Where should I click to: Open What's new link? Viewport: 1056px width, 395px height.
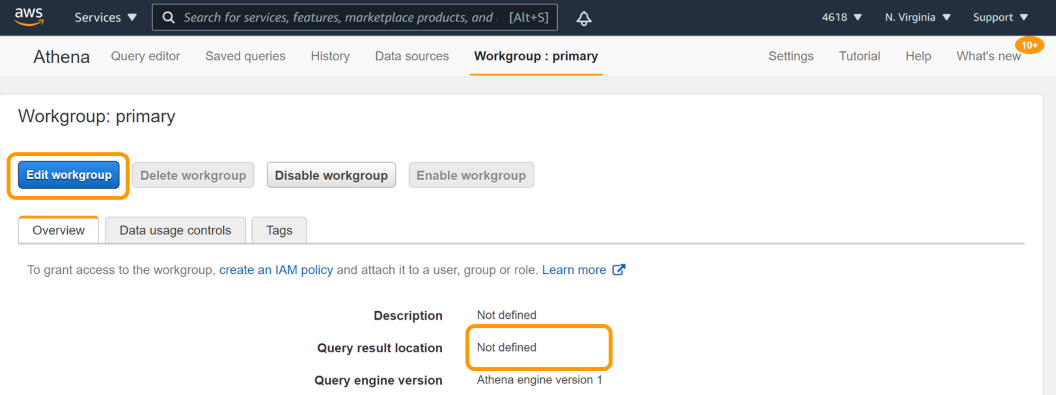tap(989, 57)
